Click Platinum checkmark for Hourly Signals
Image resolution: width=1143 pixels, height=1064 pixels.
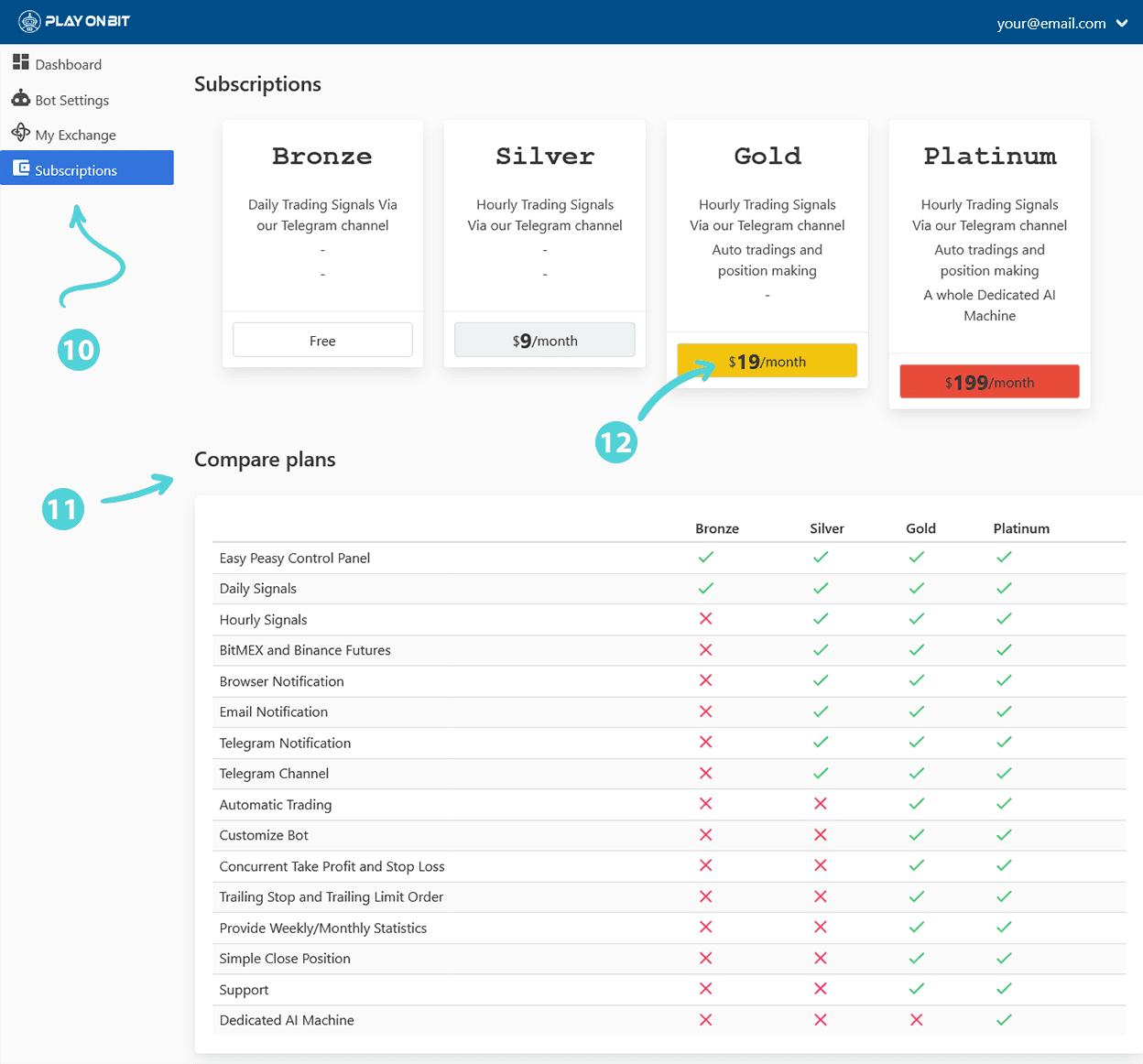(x=1004, y=618)
